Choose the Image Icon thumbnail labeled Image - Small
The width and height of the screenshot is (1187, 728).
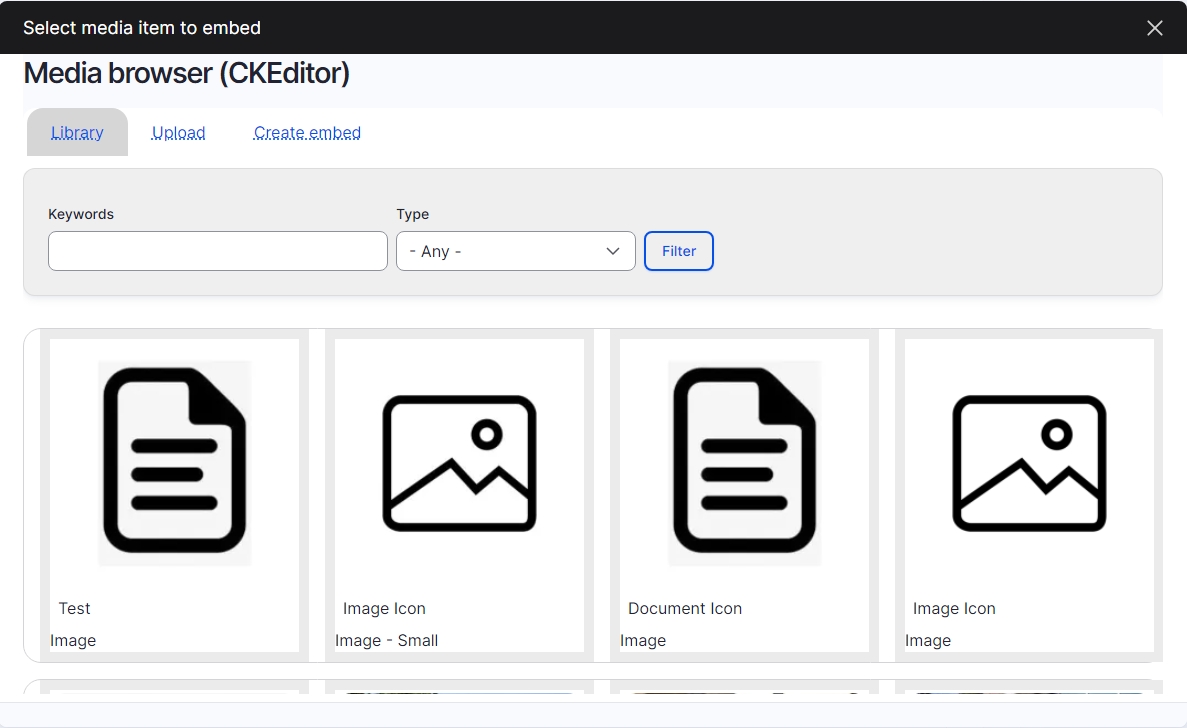(460, 462)
